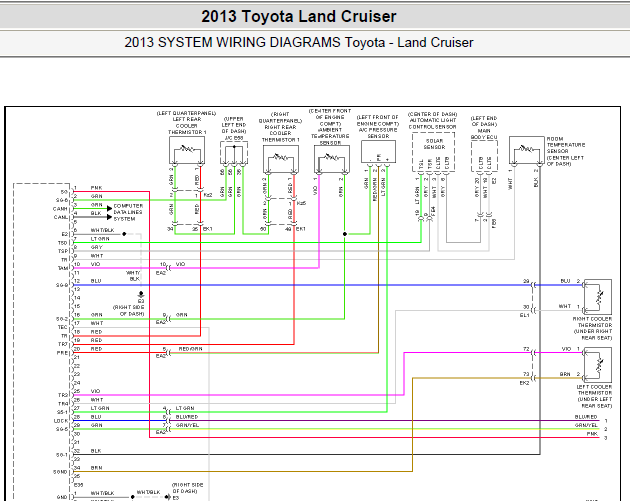Click 'VIO' wire label at pin 25
This screenshot has height=501, width=630.
[x=96, y=391]
